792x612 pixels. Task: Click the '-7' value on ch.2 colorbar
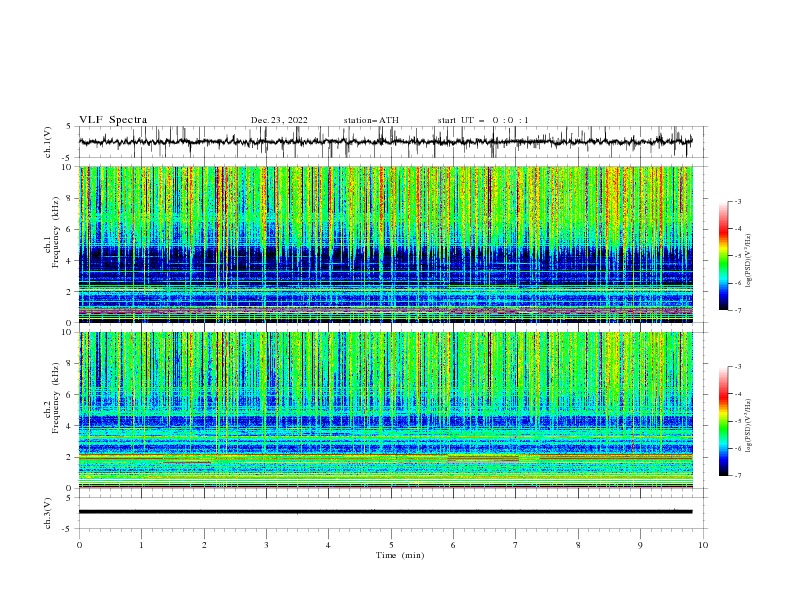[737, 475]
